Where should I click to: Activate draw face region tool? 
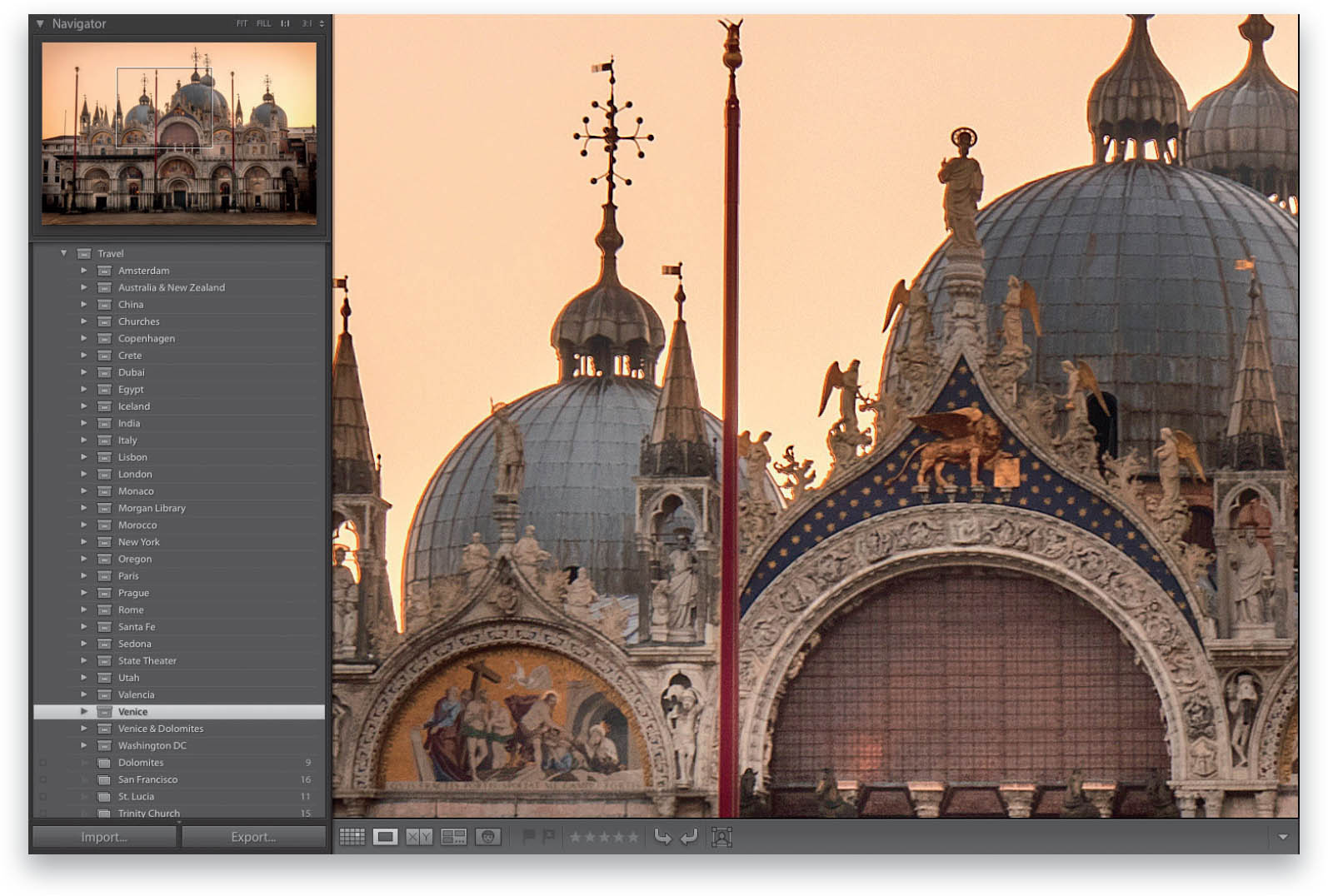721,837
